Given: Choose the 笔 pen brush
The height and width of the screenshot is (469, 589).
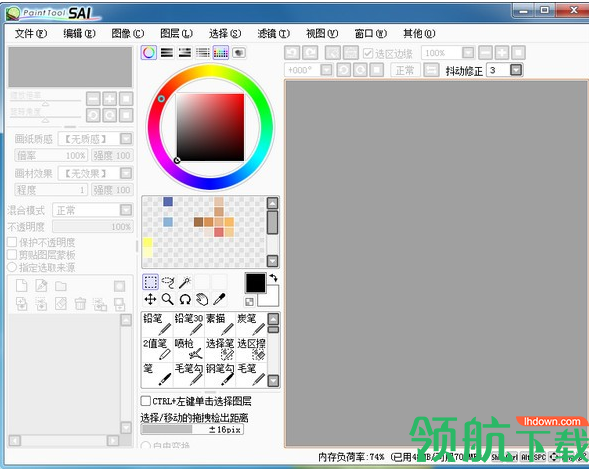Looking at the screenshot, I should point(157,374).
